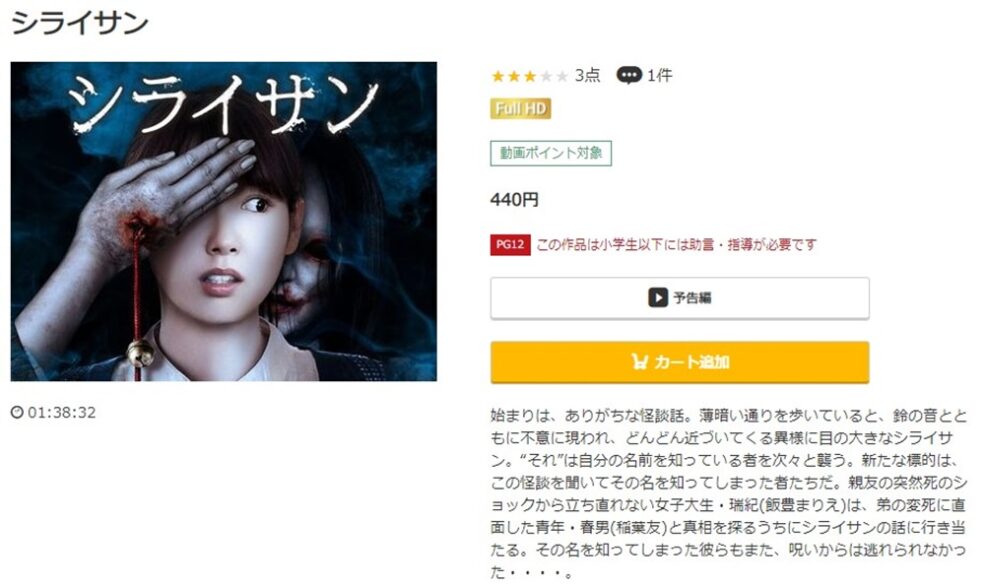985x585 pixels.
Task: Click the play icon in 予告編 button
Action: point(658,297)
